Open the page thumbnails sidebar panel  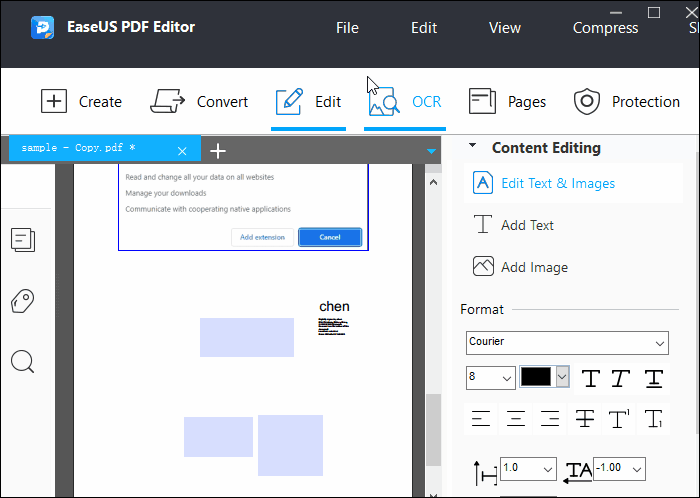click(x=23, y=240)
